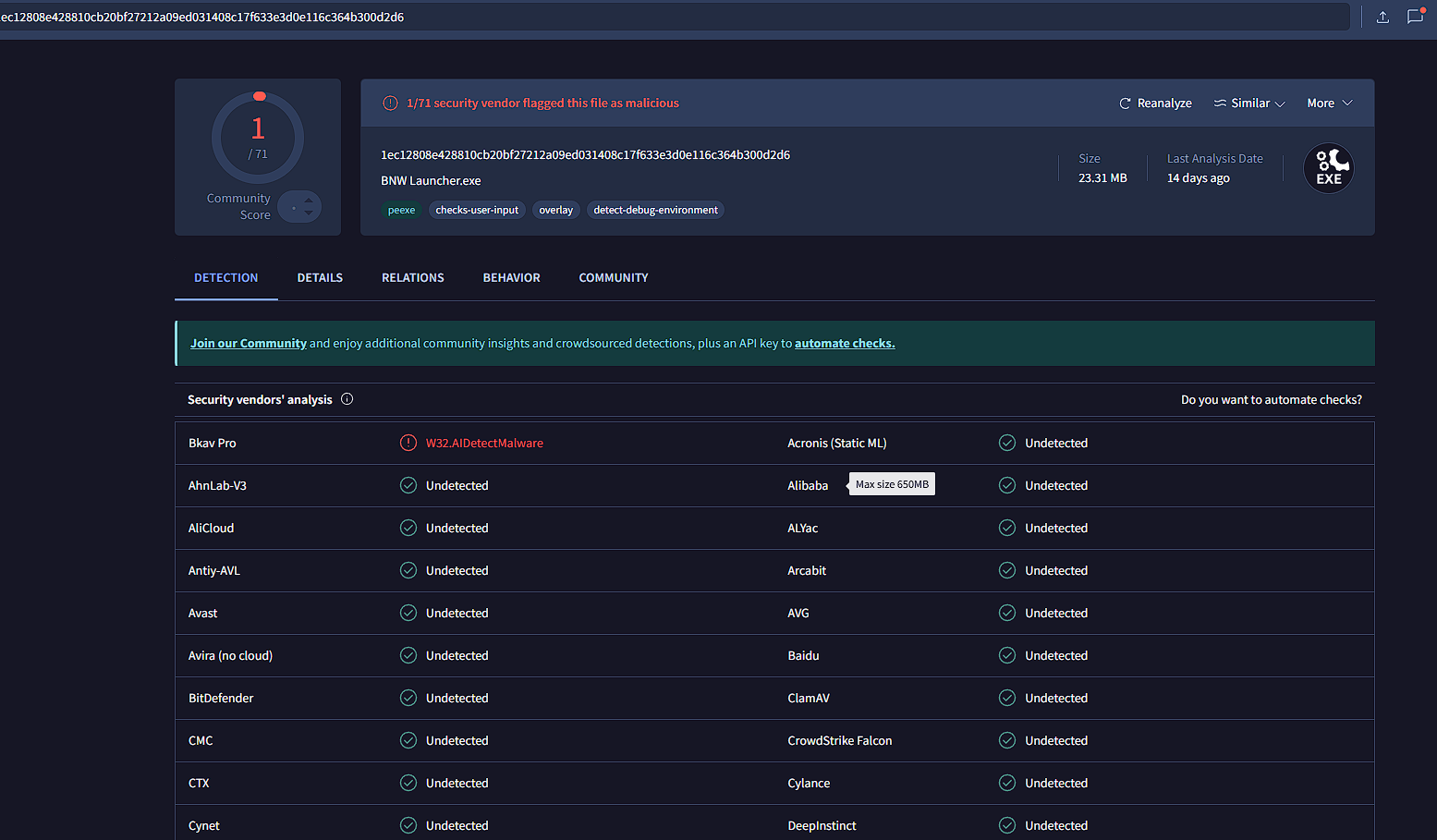Vote up the community score arrow

point(309,200)
